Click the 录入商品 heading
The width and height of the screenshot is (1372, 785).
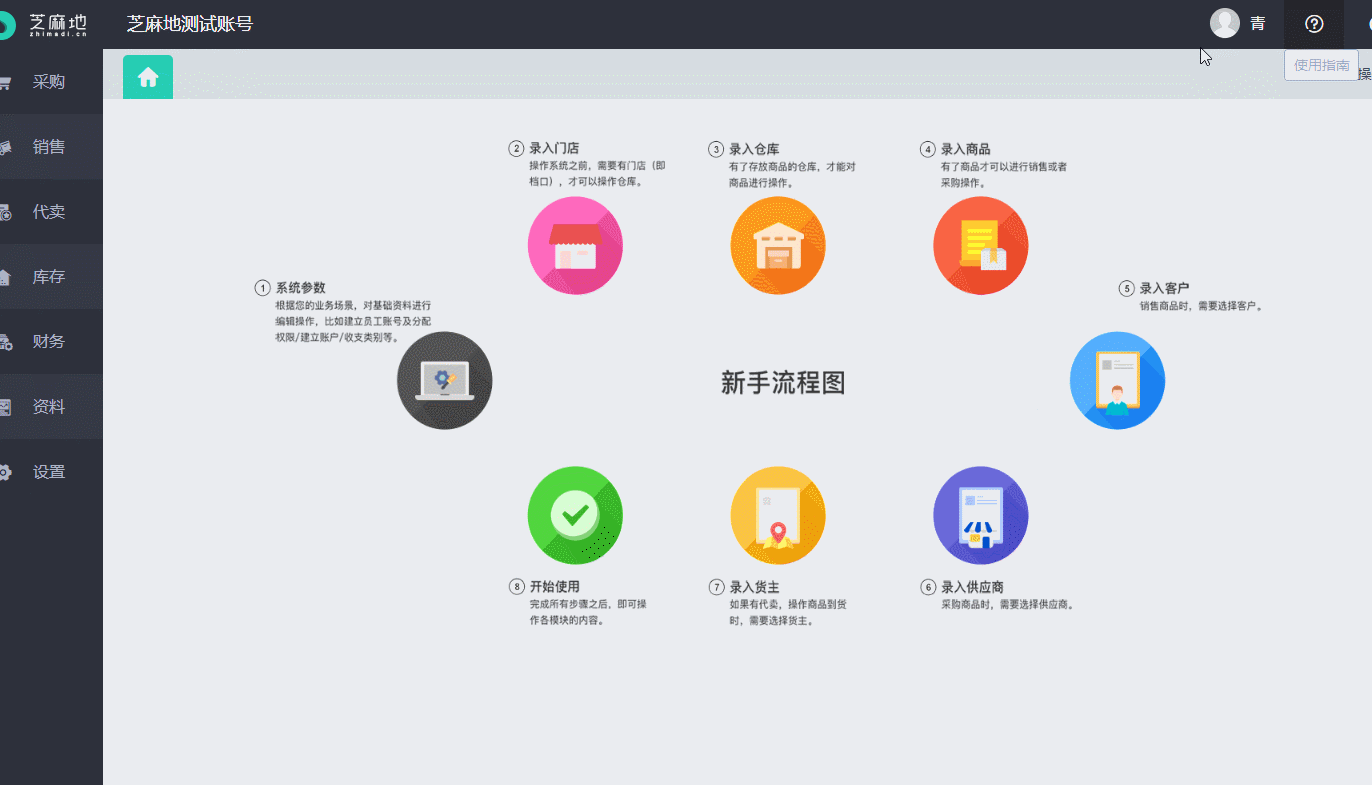coord(966,149)
